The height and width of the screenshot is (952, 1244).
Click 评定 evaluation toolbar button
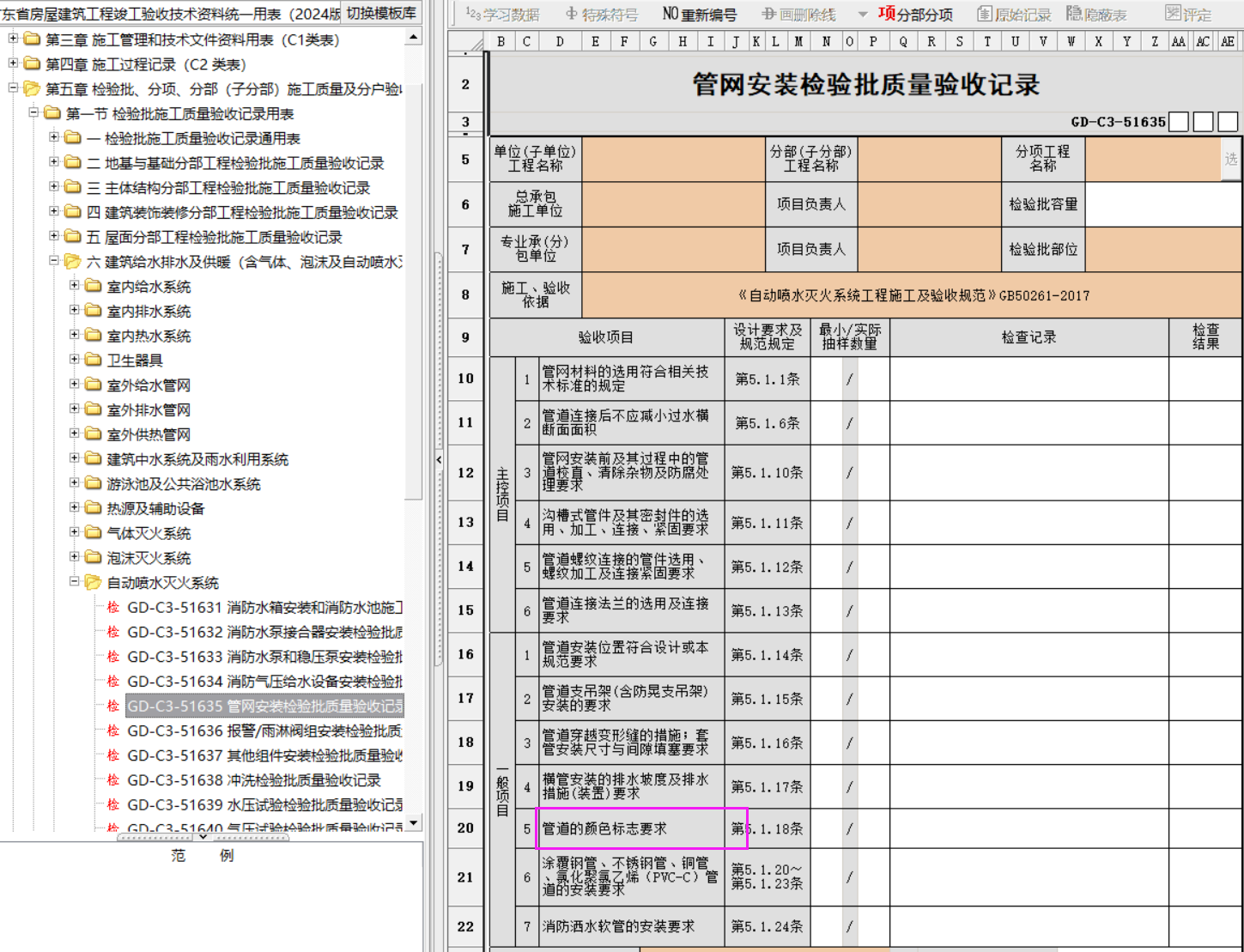[x=1188, y=14]
